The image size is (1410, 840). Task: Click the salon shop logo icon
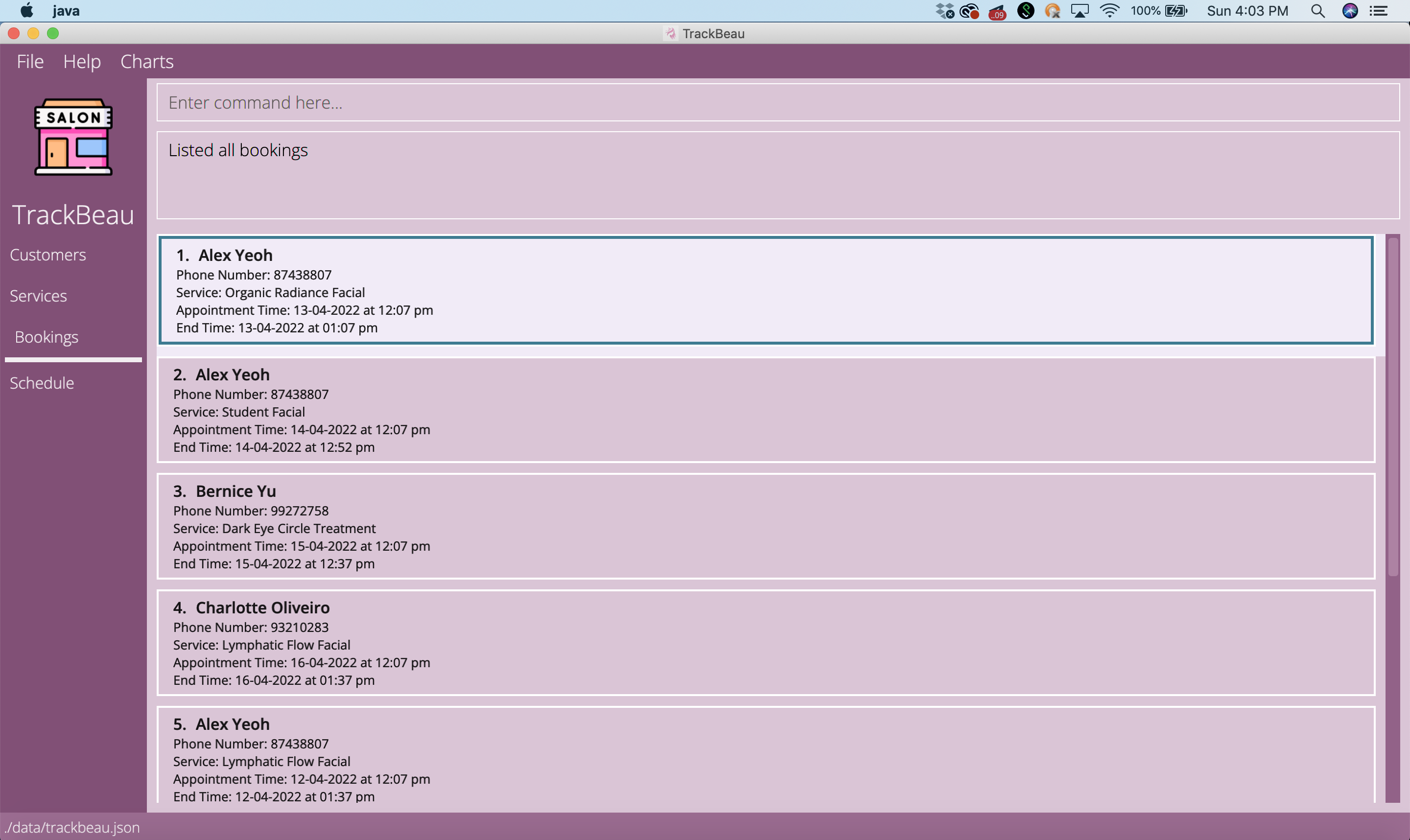73,137
